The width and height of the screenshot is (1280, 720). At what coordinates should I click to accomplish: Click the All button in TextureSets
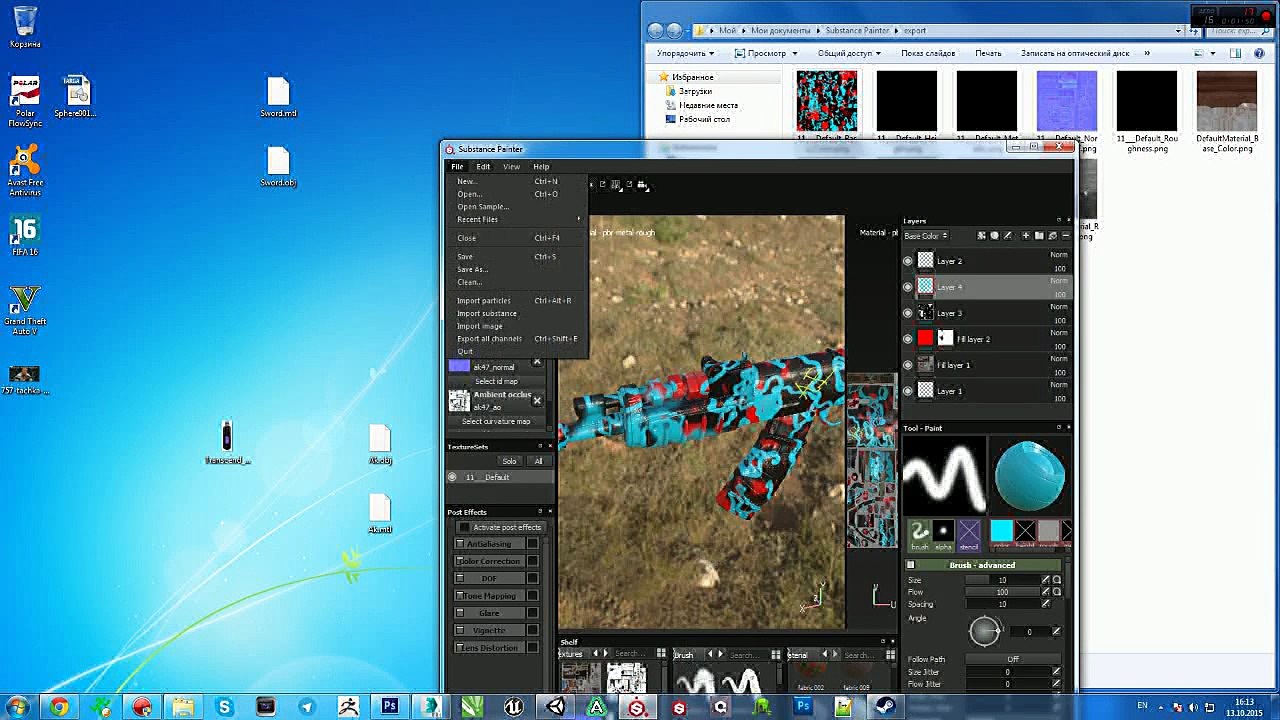pyautogui.click(x=538, y=461)
